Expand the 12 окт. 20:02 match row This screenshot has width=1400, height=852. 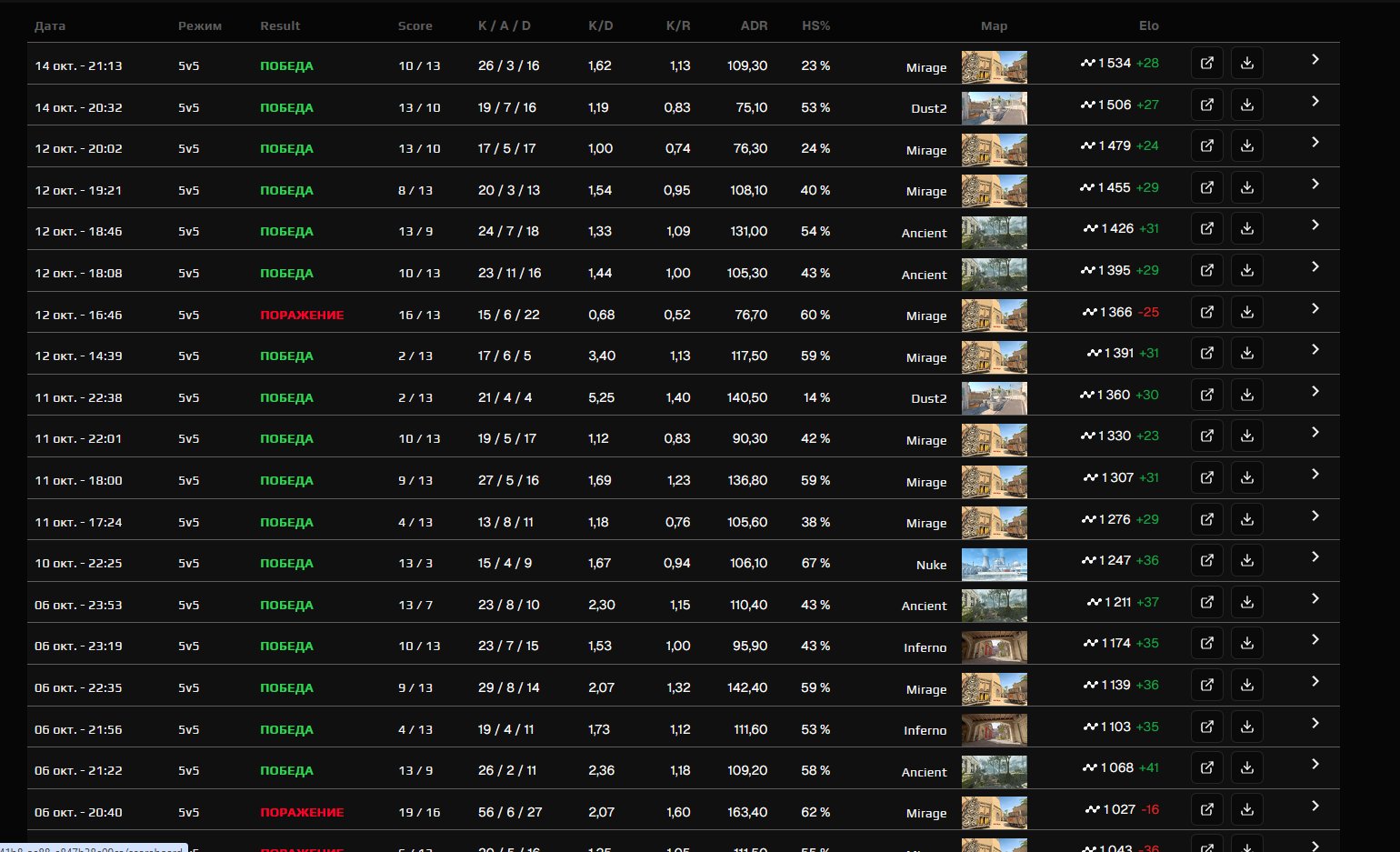(1315, 143)
